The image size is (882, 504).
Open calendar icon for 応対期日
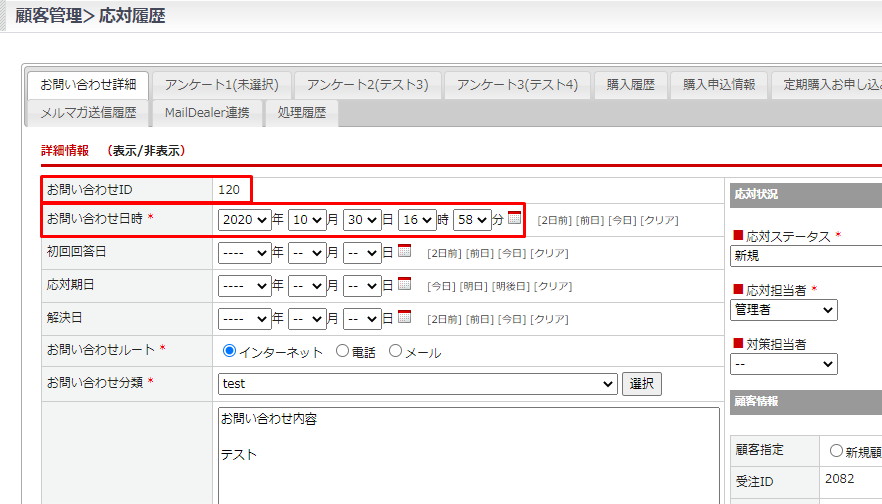click(x=405, y=284)
